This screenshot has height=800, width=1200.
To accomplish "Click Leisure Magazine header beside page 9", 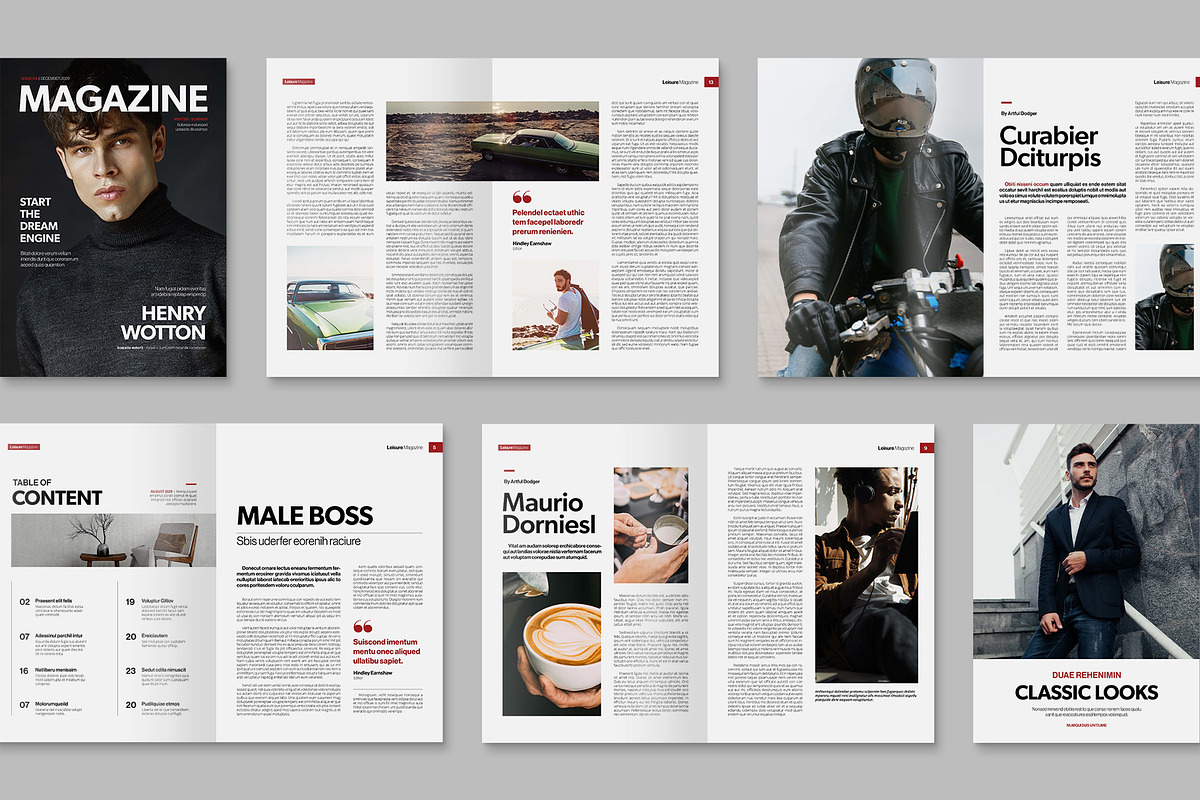I will [x=898, y=447].
